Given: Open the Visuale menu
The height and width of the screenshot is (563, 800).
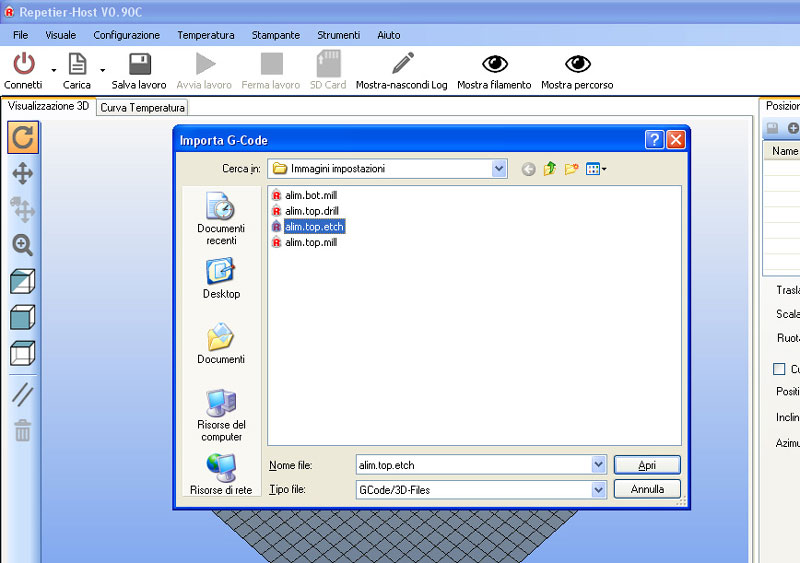Looking at the screenshot, I should [61, 35].
